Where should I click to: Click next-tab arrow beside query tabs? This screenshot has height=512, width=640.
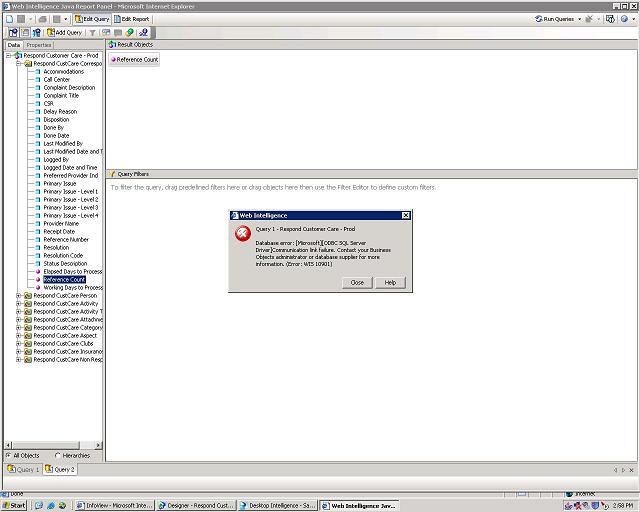(x=623, y=470)
